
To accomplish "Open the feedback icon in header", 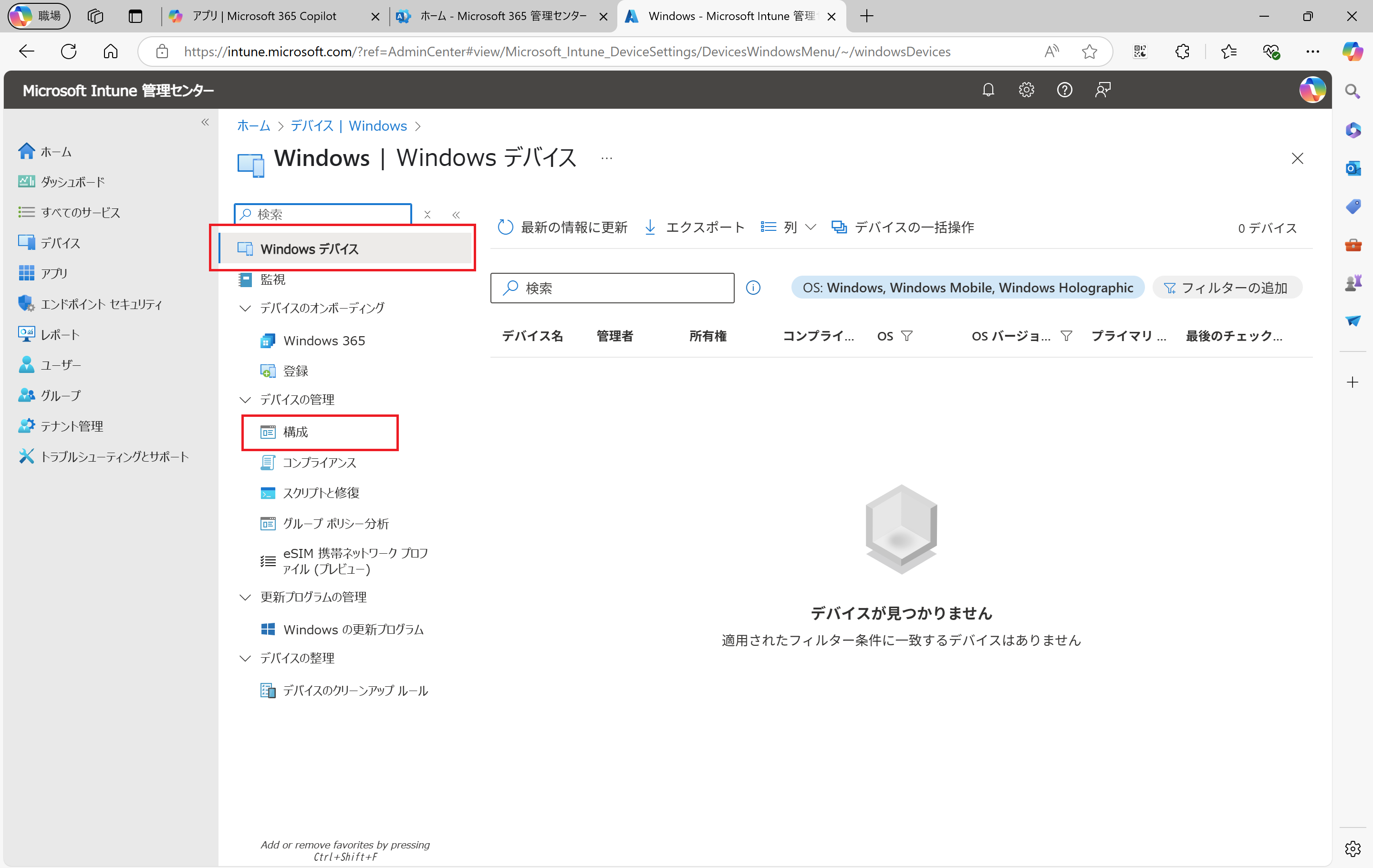I will (1102, 90).
